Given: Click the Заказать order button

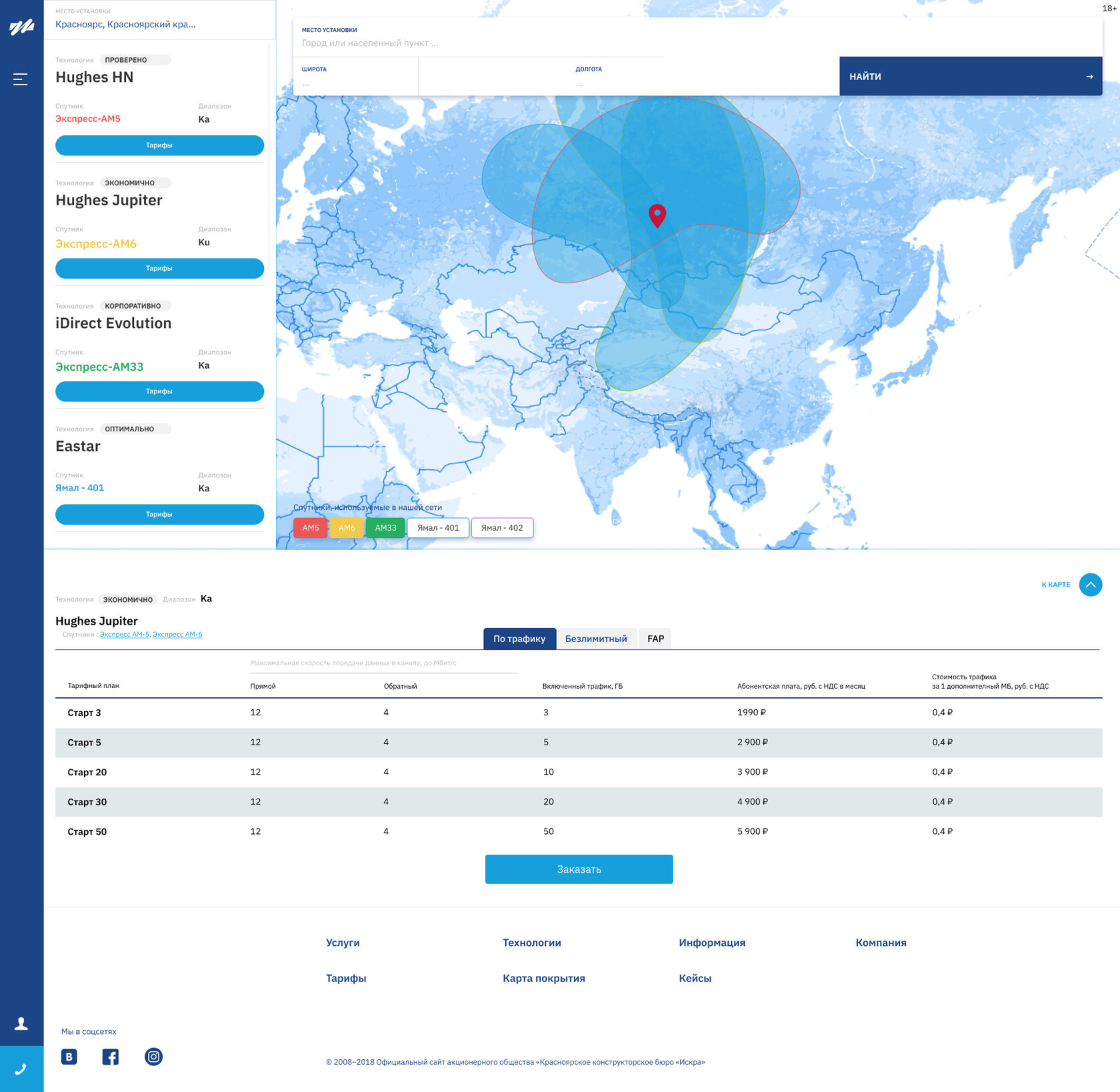Looking at the screenshot, I should tap(579, 869).
